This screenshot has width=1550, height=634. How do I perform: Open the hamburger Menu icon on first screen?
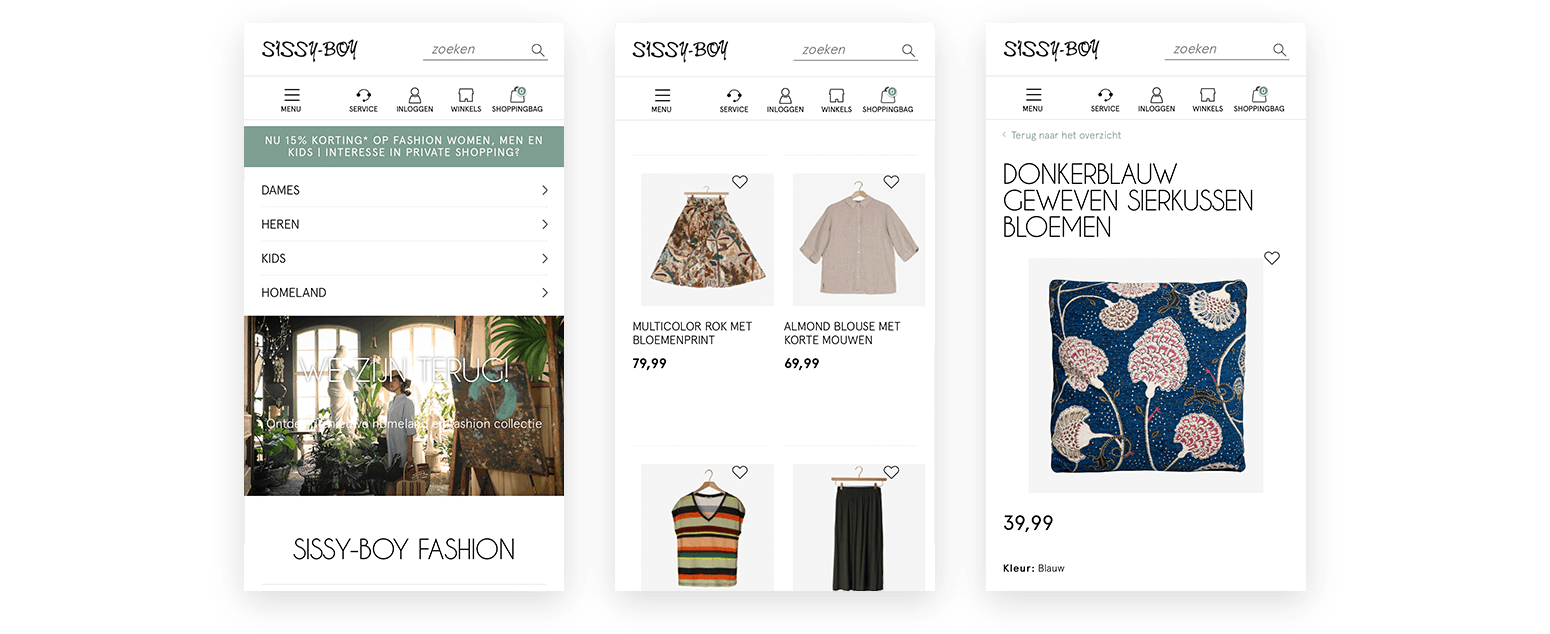coord(291,96)
